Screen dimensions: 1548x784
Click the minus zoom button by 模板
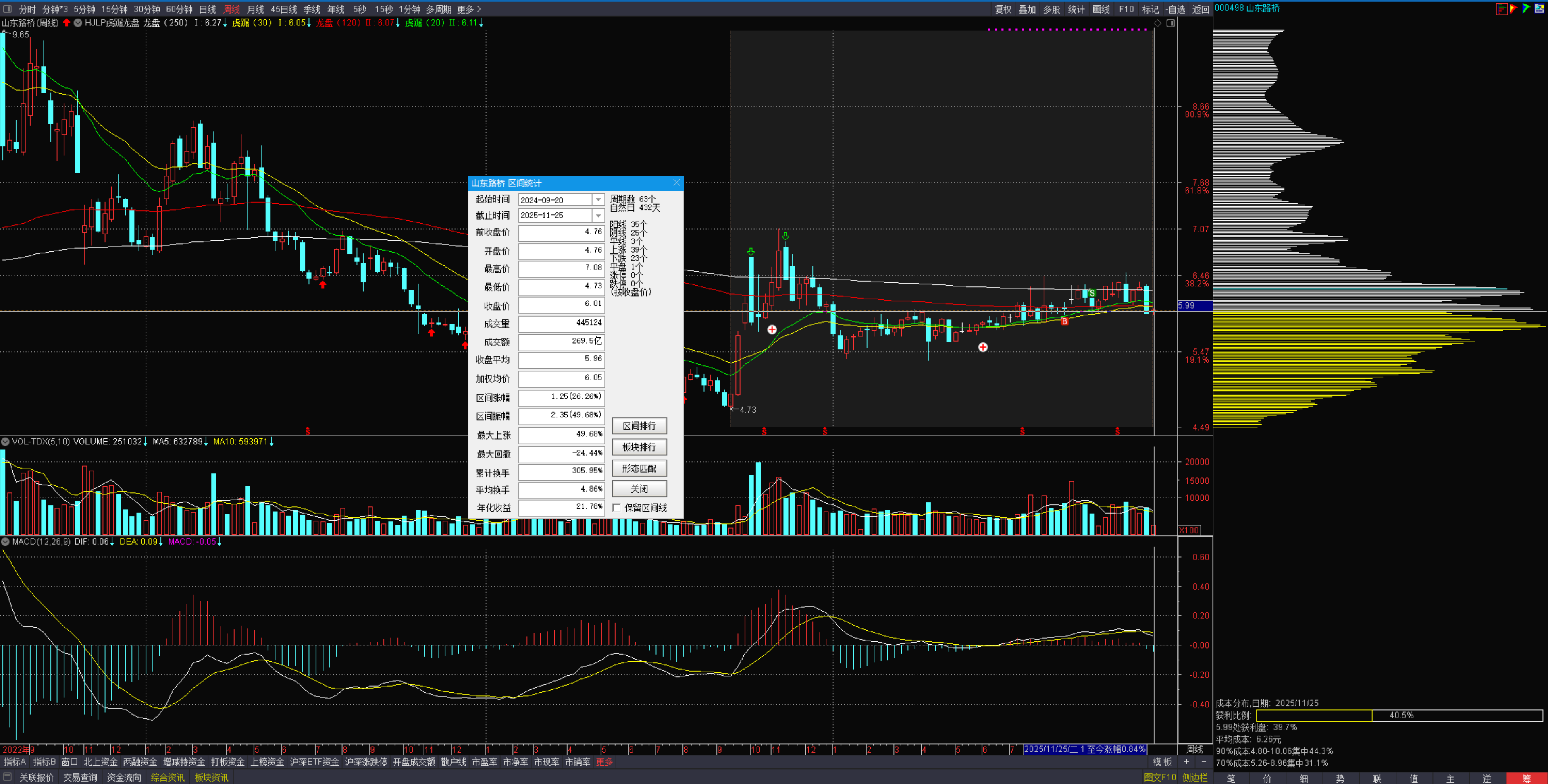(x=1203, y=762)
